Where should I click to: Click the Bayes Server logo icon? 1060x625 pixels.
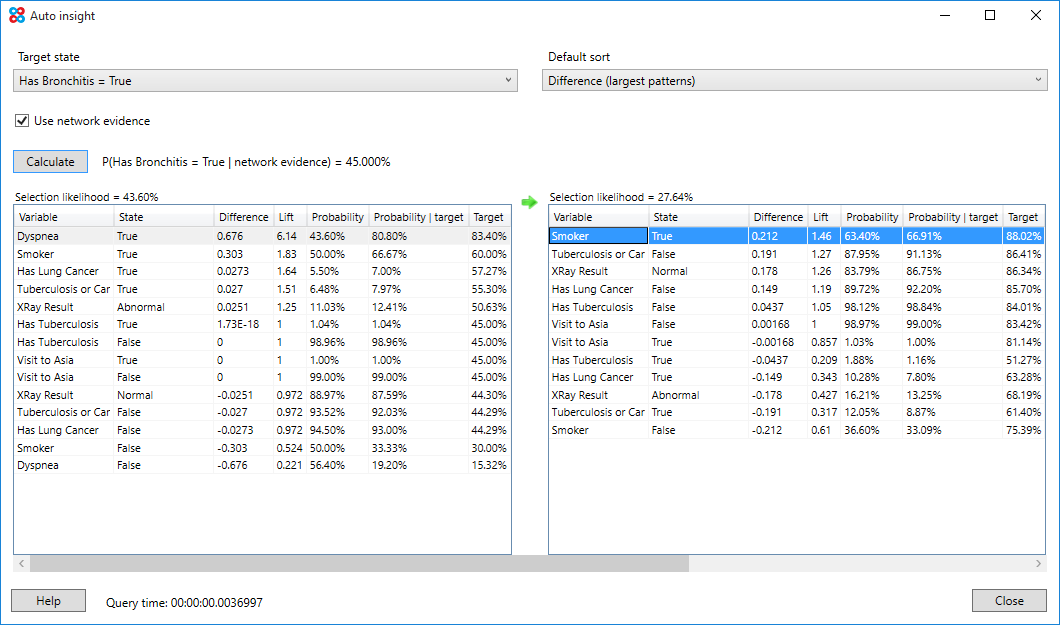coord(16,15)
